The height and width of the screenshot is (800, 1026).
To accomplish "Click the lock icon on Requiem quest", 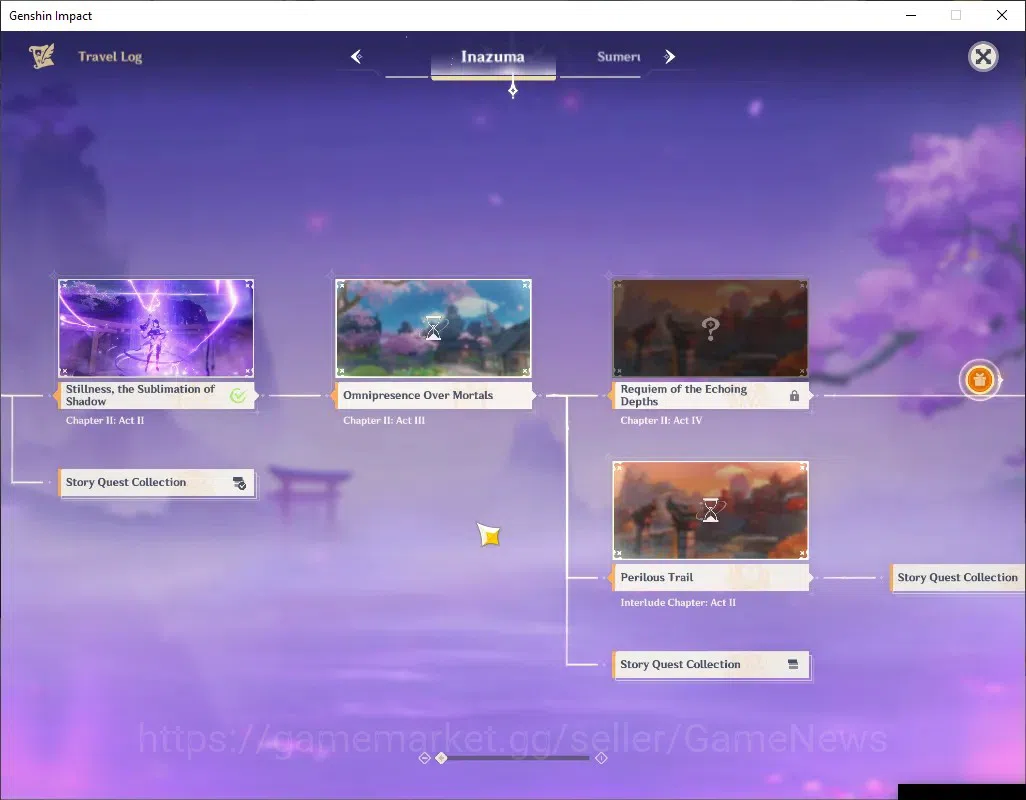I will pyautogui.click(x=794, y=396).
